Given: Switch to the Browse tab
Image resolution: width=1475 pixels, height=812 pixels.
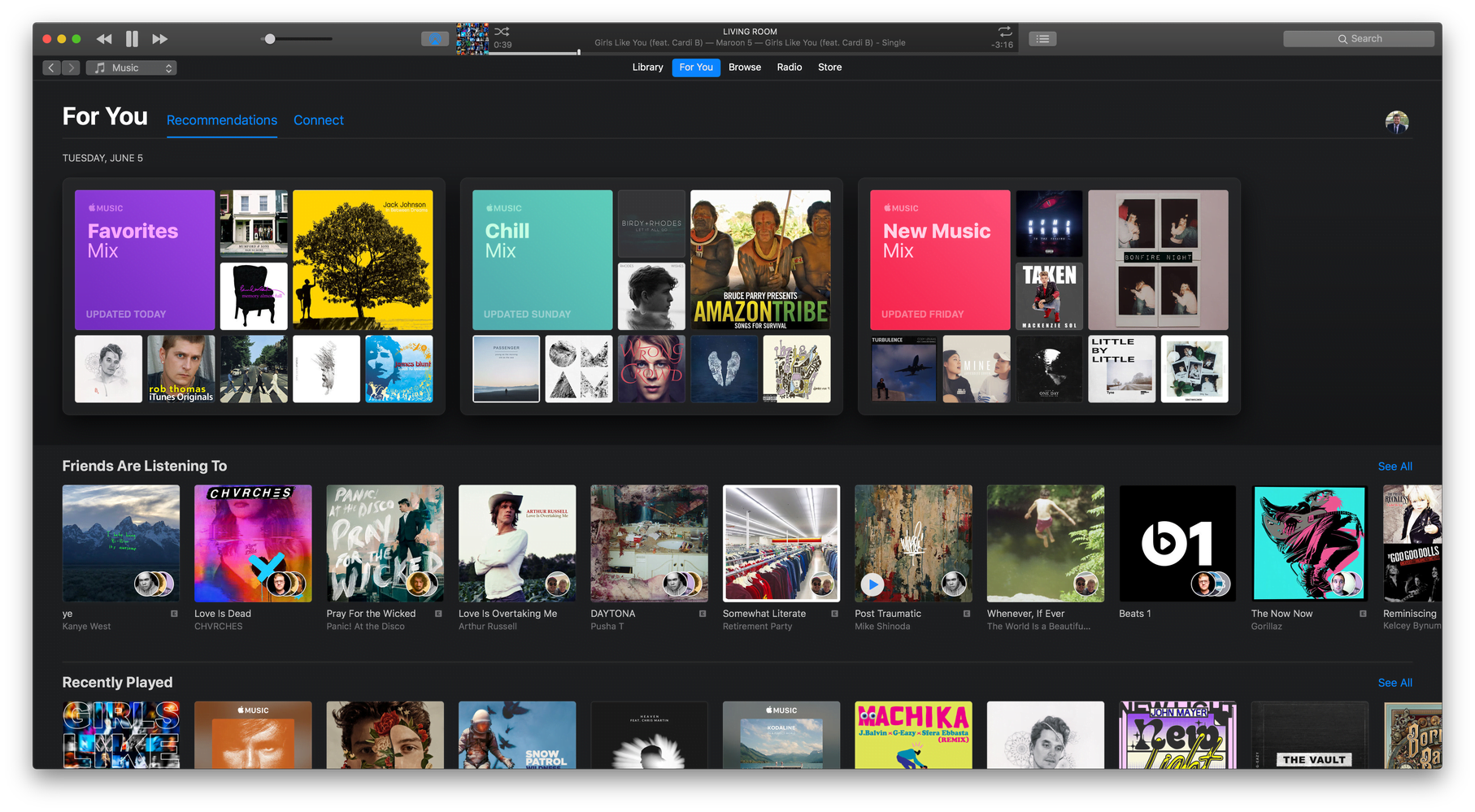Looking at the screenshot, I should [x=744, y=67].
